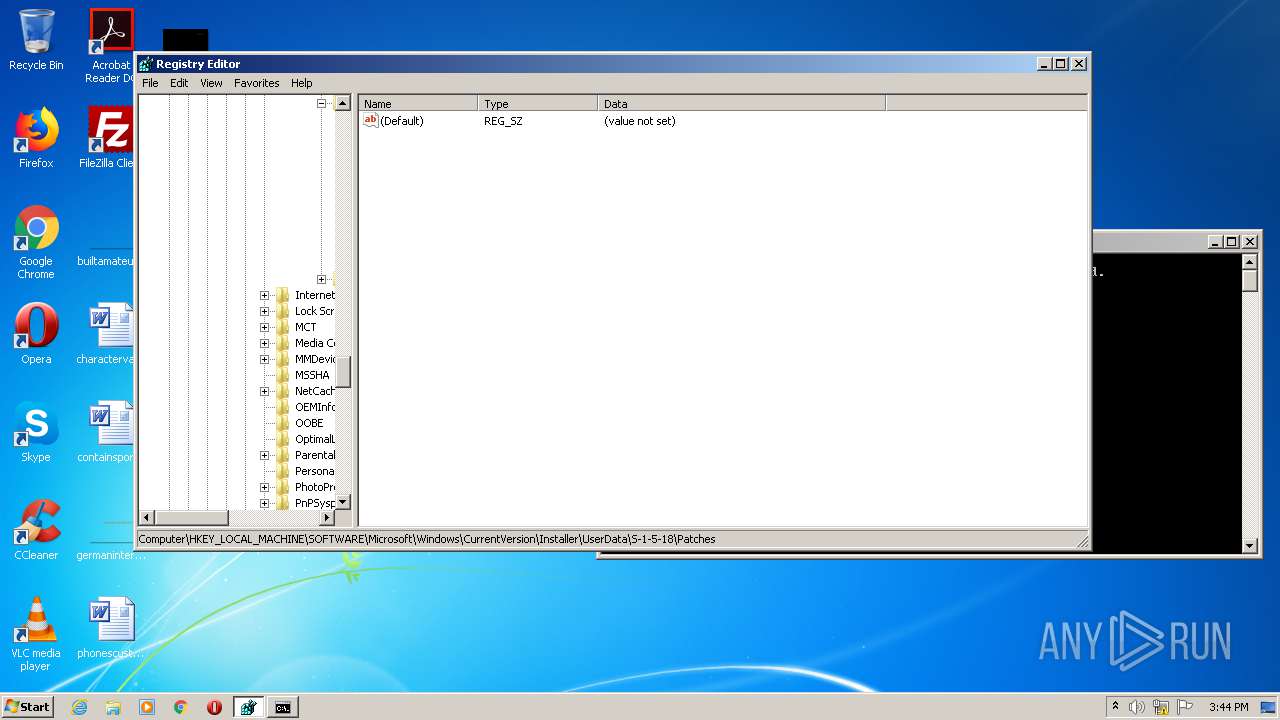Open the Firefox desktop icon
This screenshot has width=1280, height=720.
tap(36, 138)
